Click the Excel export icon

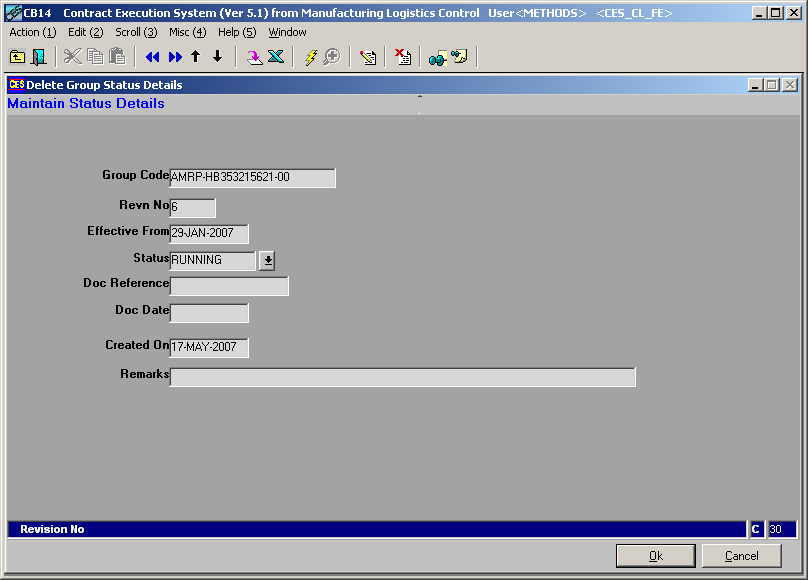[276, 57]
